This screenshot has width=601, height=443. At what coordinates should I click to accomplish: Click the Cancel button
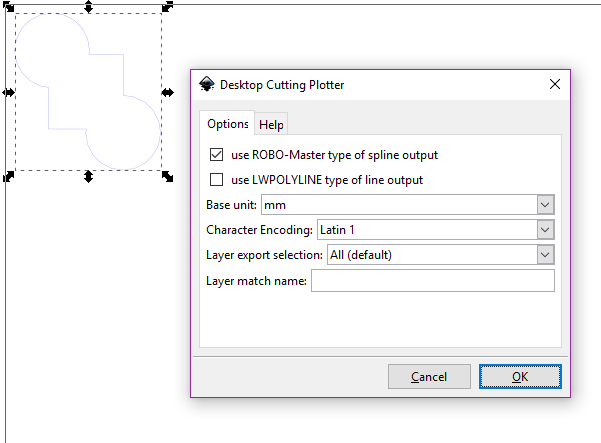click(429, 377)
